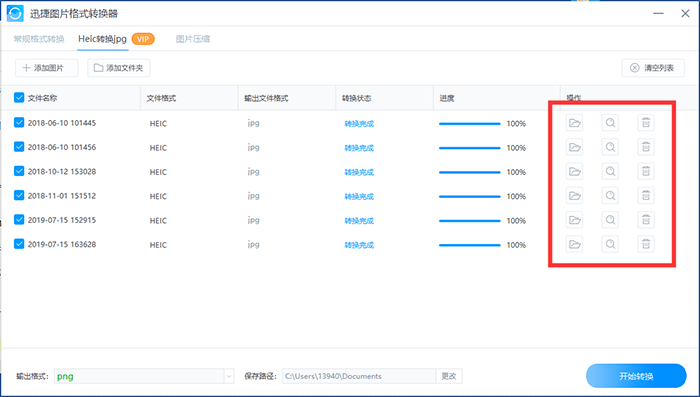Open output folder for 2019-07-15 163628
The width and height of the screenshot is (700, 397).
point(575,244)
